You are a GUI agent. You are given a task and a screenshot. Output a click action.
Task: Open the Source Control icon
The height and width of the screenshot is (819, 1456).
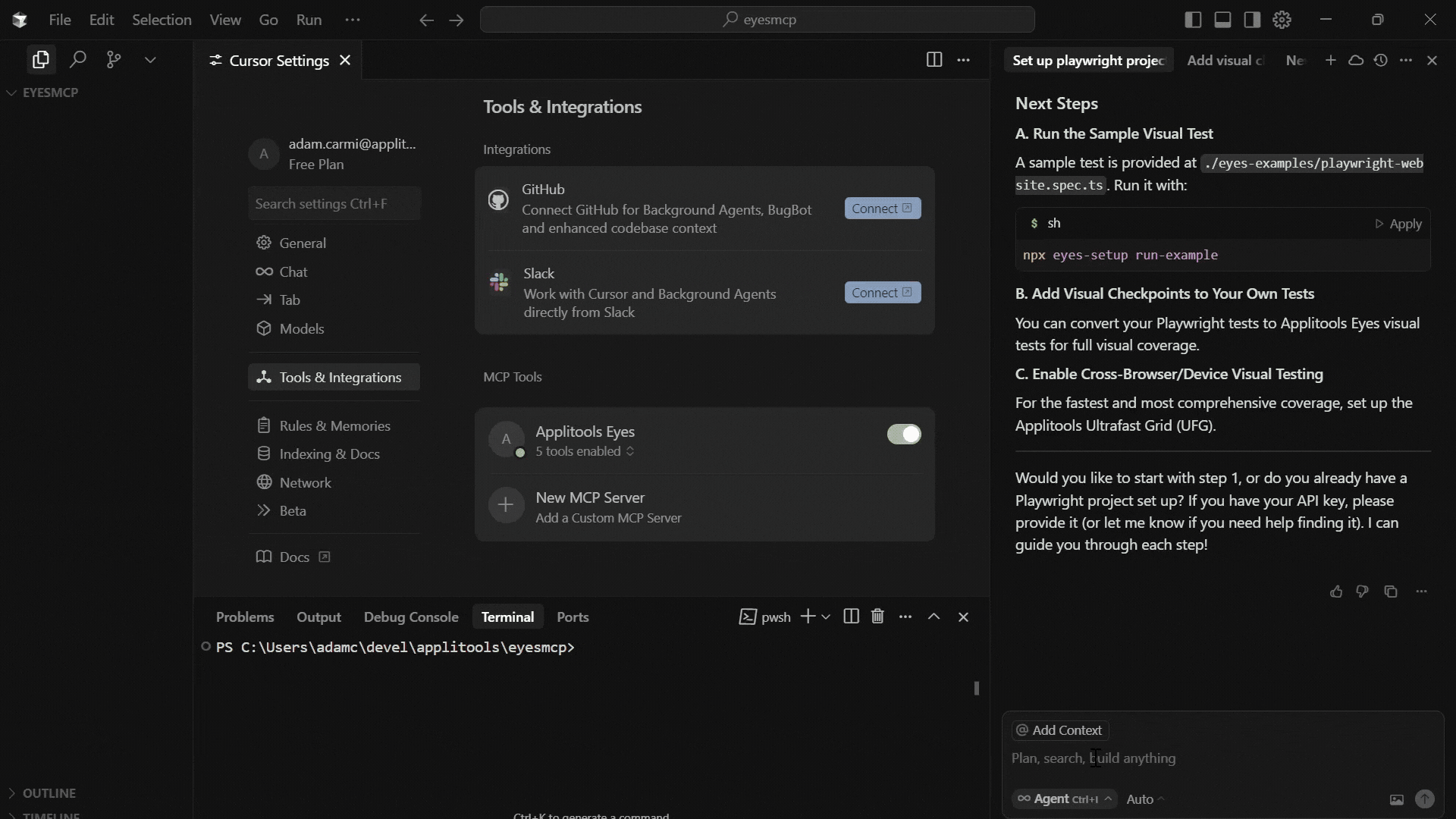pos(114,59)
